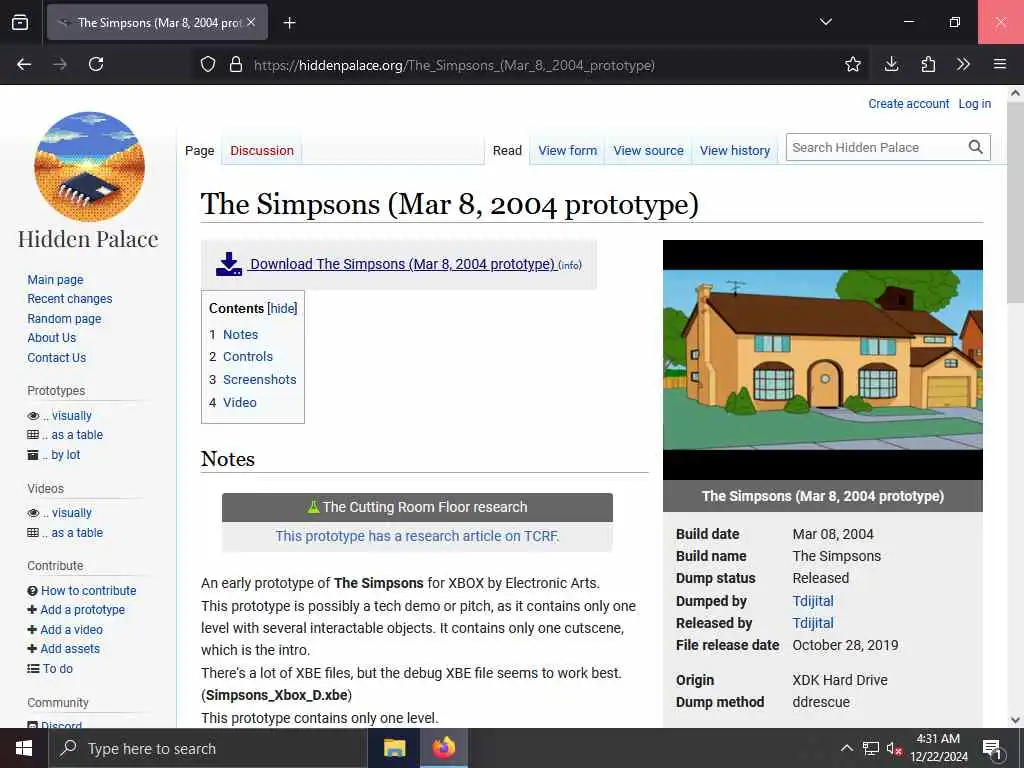1024x768 pixels.
Task: Click the Log in link
Action: pos(974,104)
